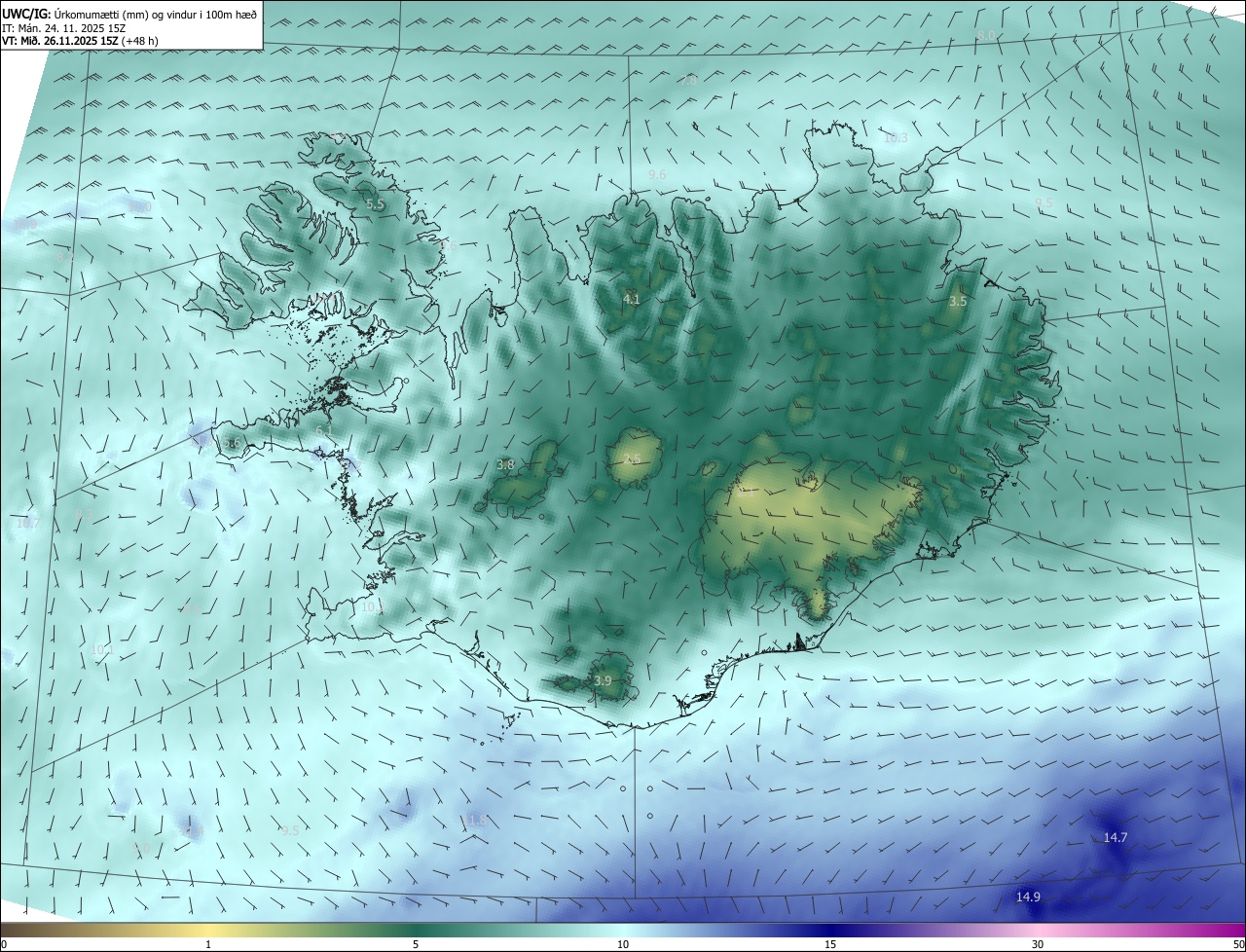This screenshot has height=952, width=1246.
Task: Click the 3.8 value label on the map
Action: pos(505,465)
